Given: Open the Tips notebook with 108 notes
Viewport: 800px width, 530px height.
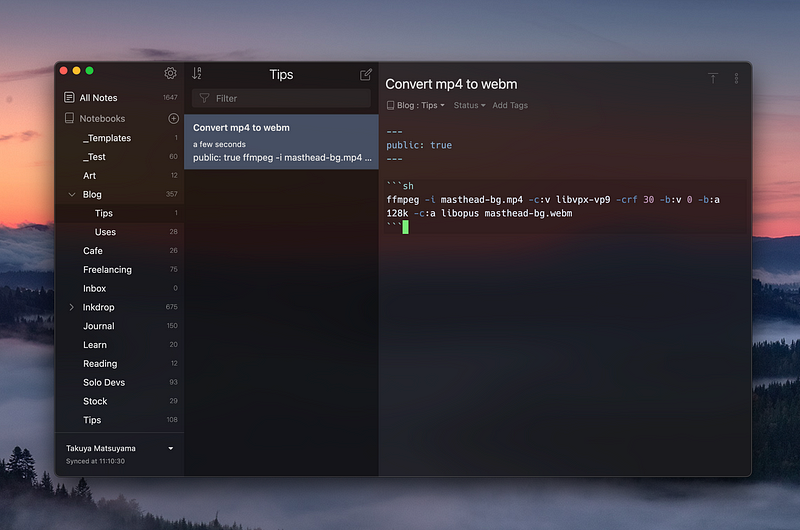Looking at the screenshot, I should pos(119,420).
